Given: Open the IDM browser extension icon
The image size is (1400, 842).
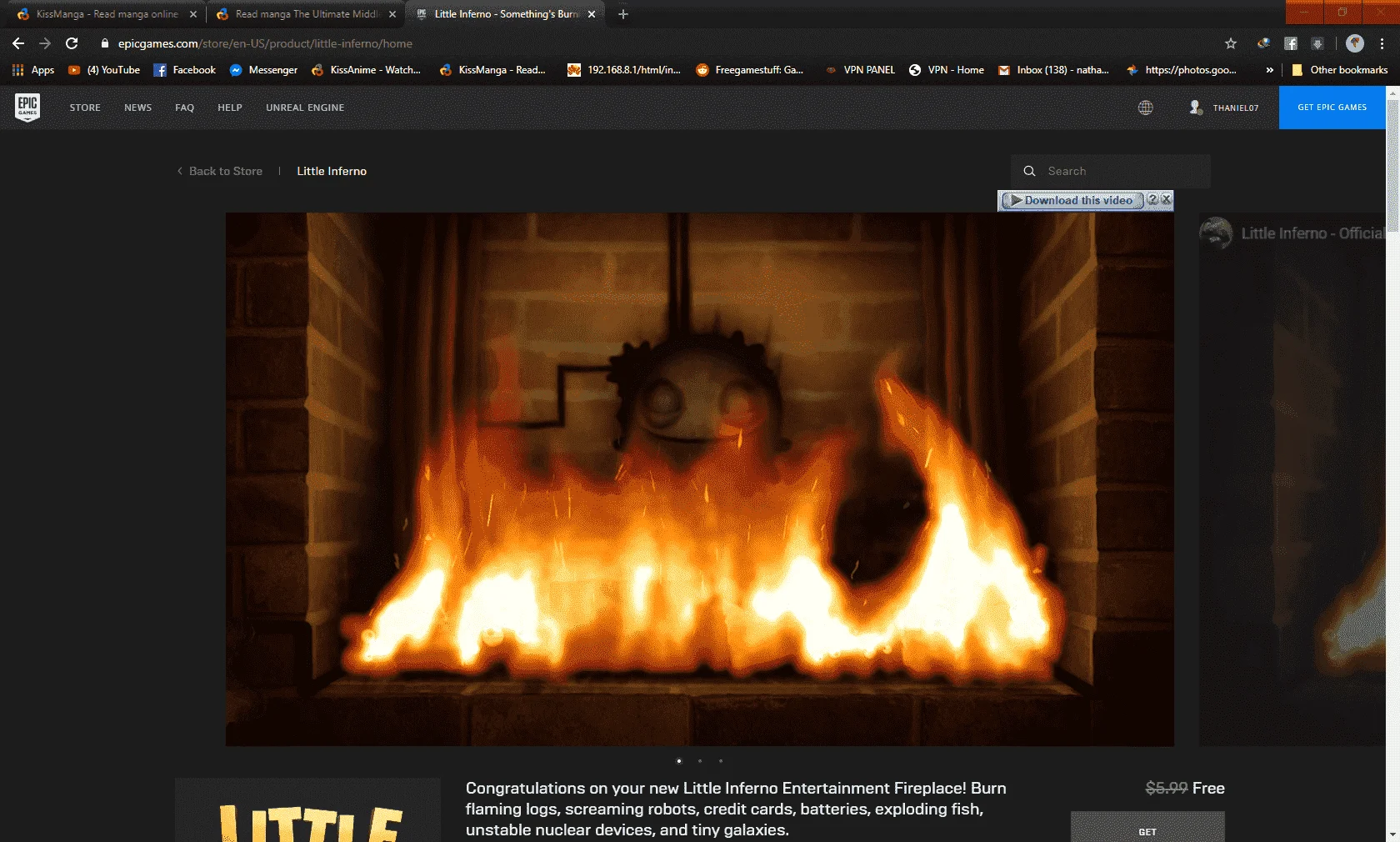Looking at the screenshot, I should pyautogui.click(x=1264, y=43).
